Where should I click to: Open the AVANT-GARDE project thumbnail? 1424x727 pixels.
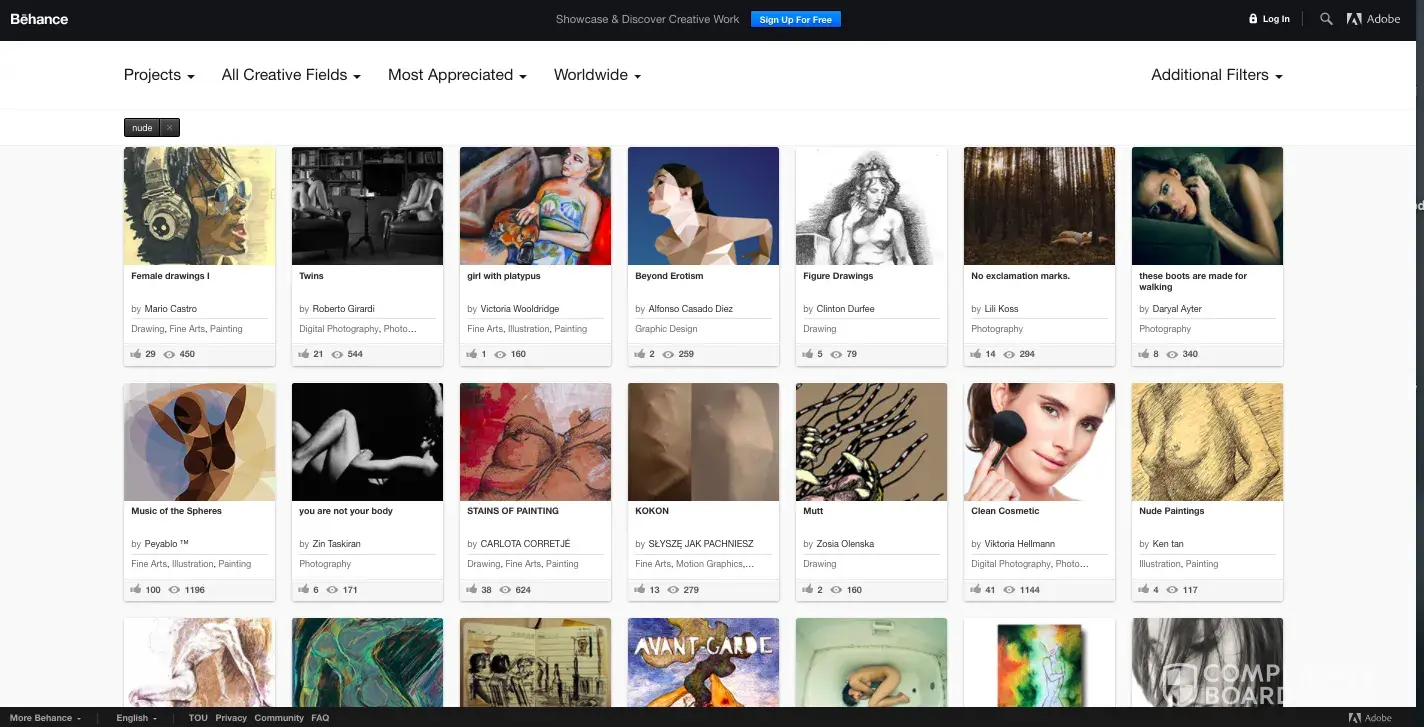pos(703,662)
